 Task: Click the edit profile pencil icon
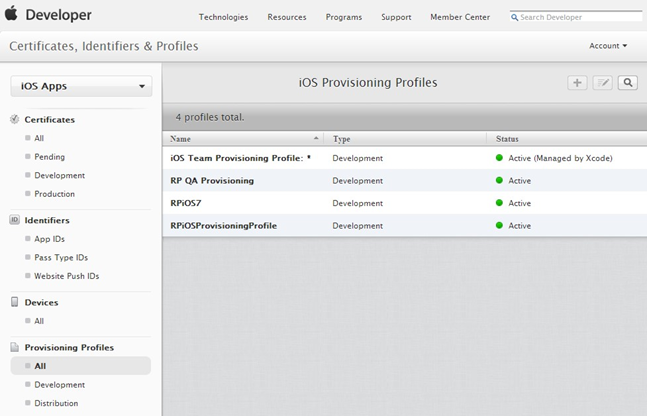point(602,83)
